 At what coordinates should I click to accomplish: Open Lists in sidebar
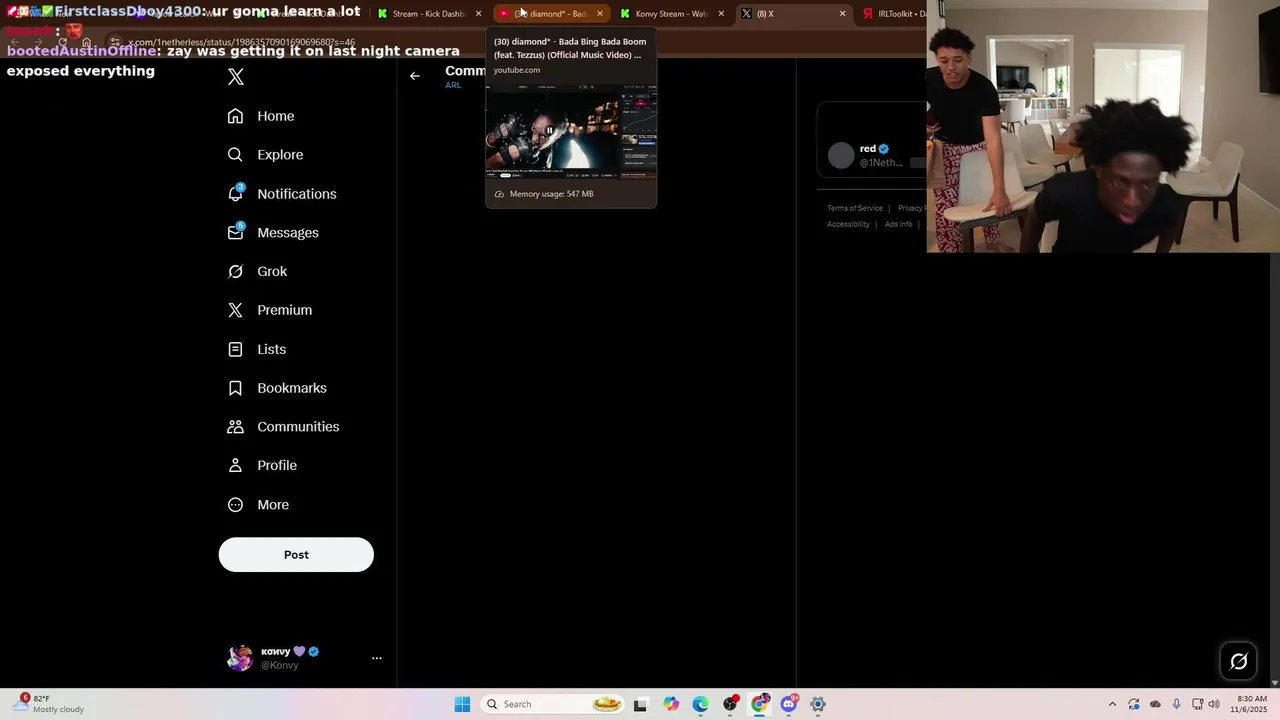tap(271, 349)
